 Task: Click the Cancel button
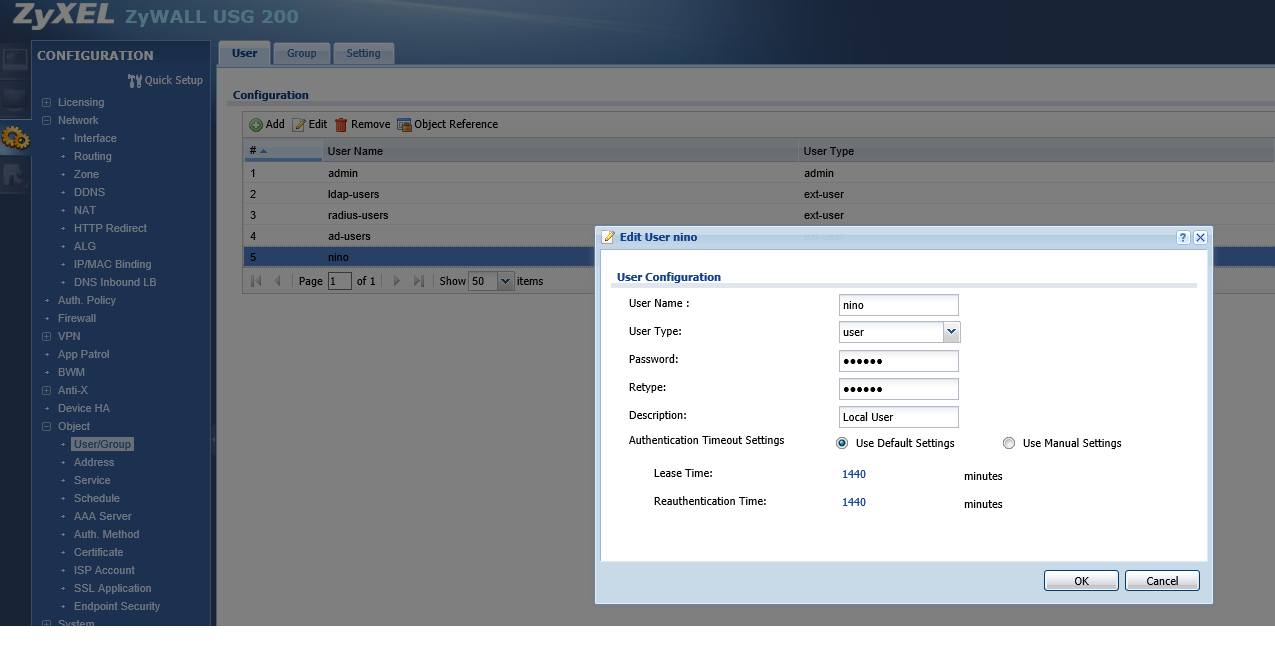tap(1162, 581)
